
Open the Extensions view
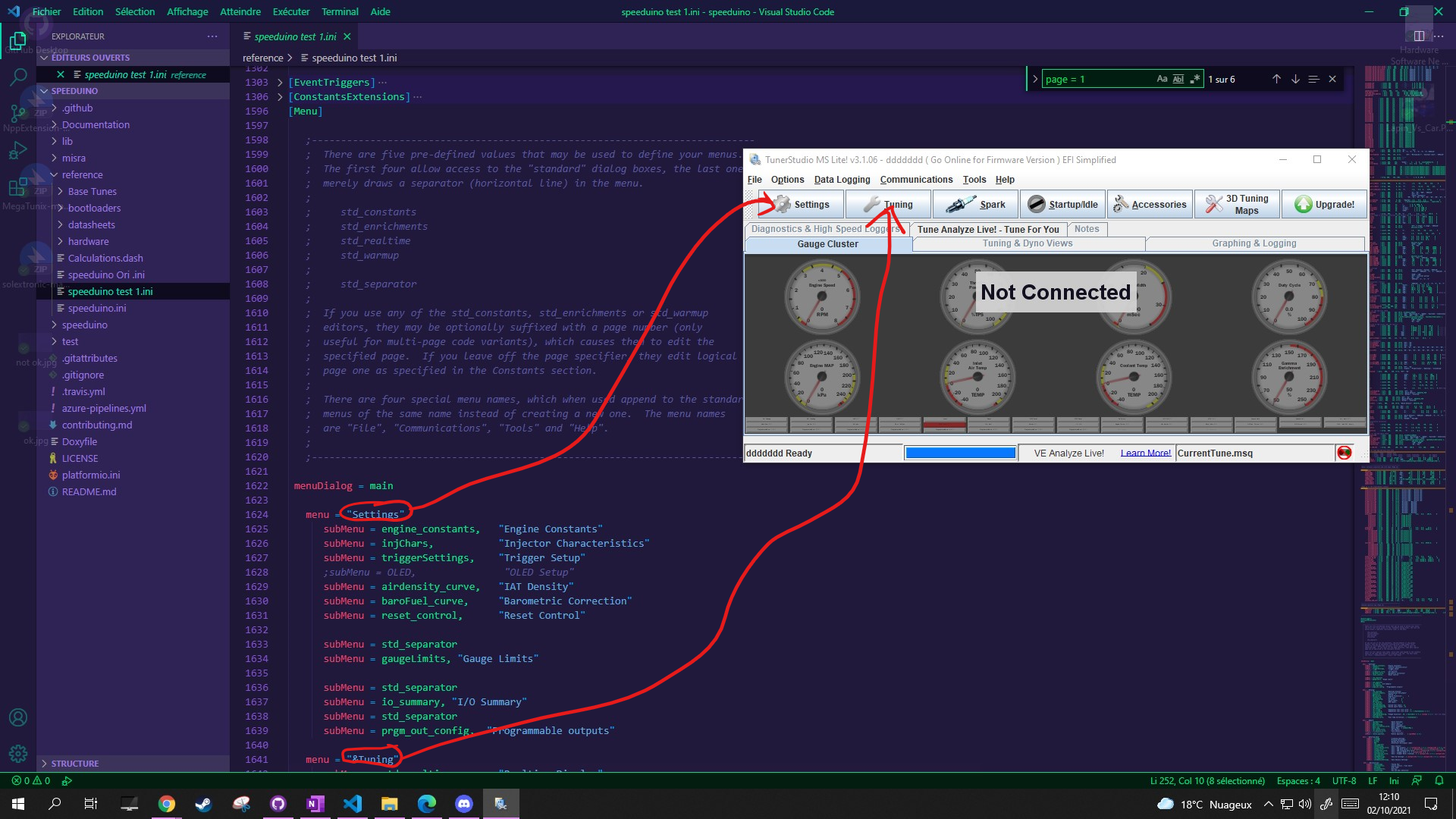click(x=18, y=187)
